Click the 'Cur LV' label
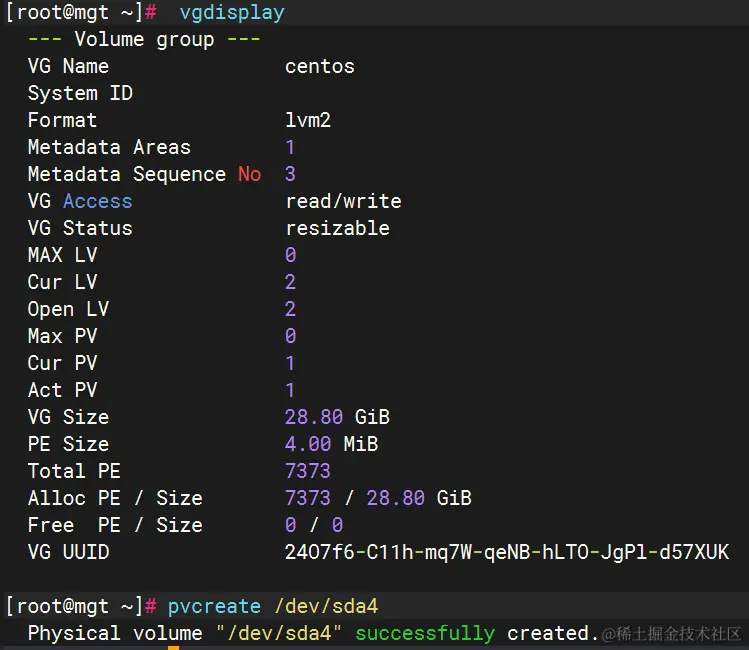 pyautogui.click(x=63, y=282)
